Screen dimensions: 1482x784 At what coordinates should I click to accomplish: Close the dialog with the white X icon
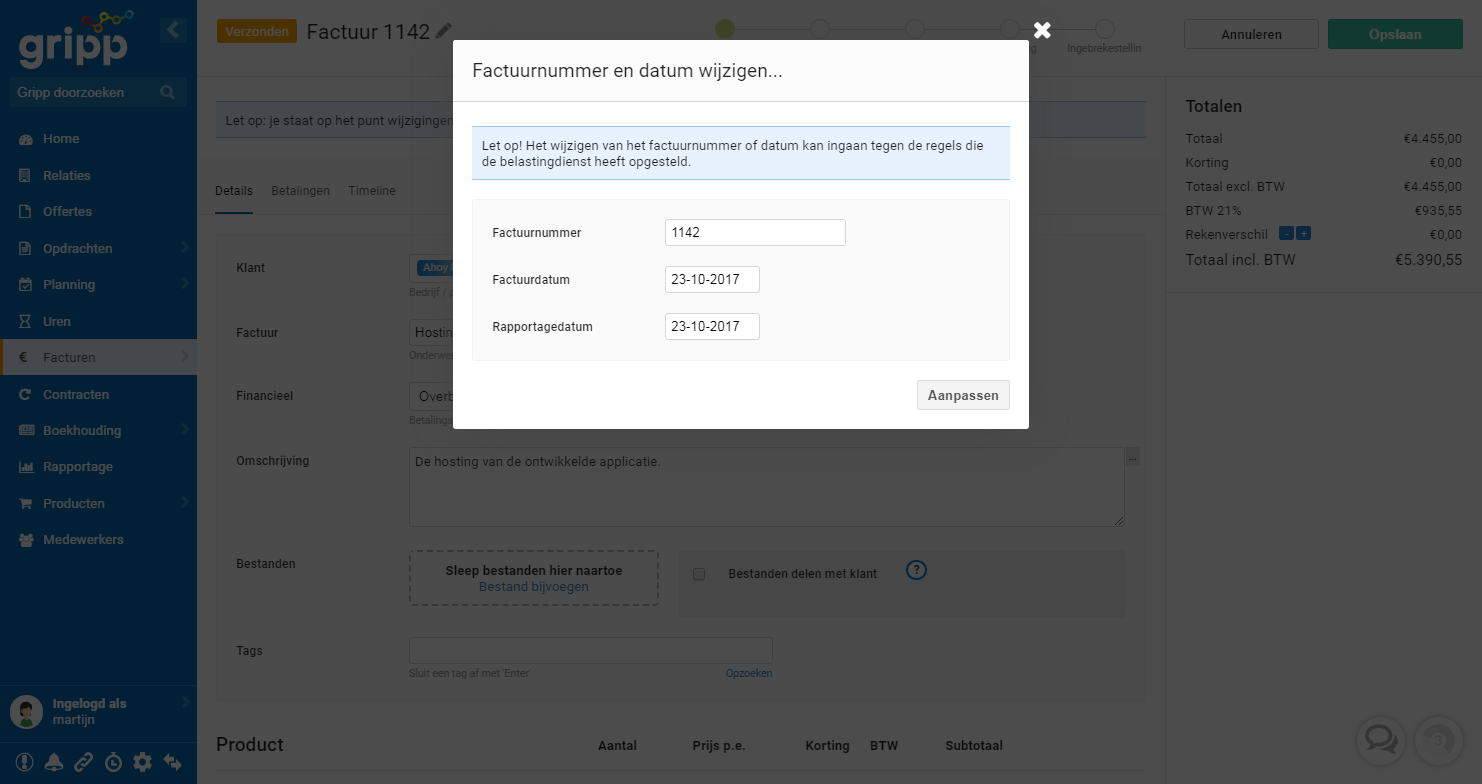1042,30
